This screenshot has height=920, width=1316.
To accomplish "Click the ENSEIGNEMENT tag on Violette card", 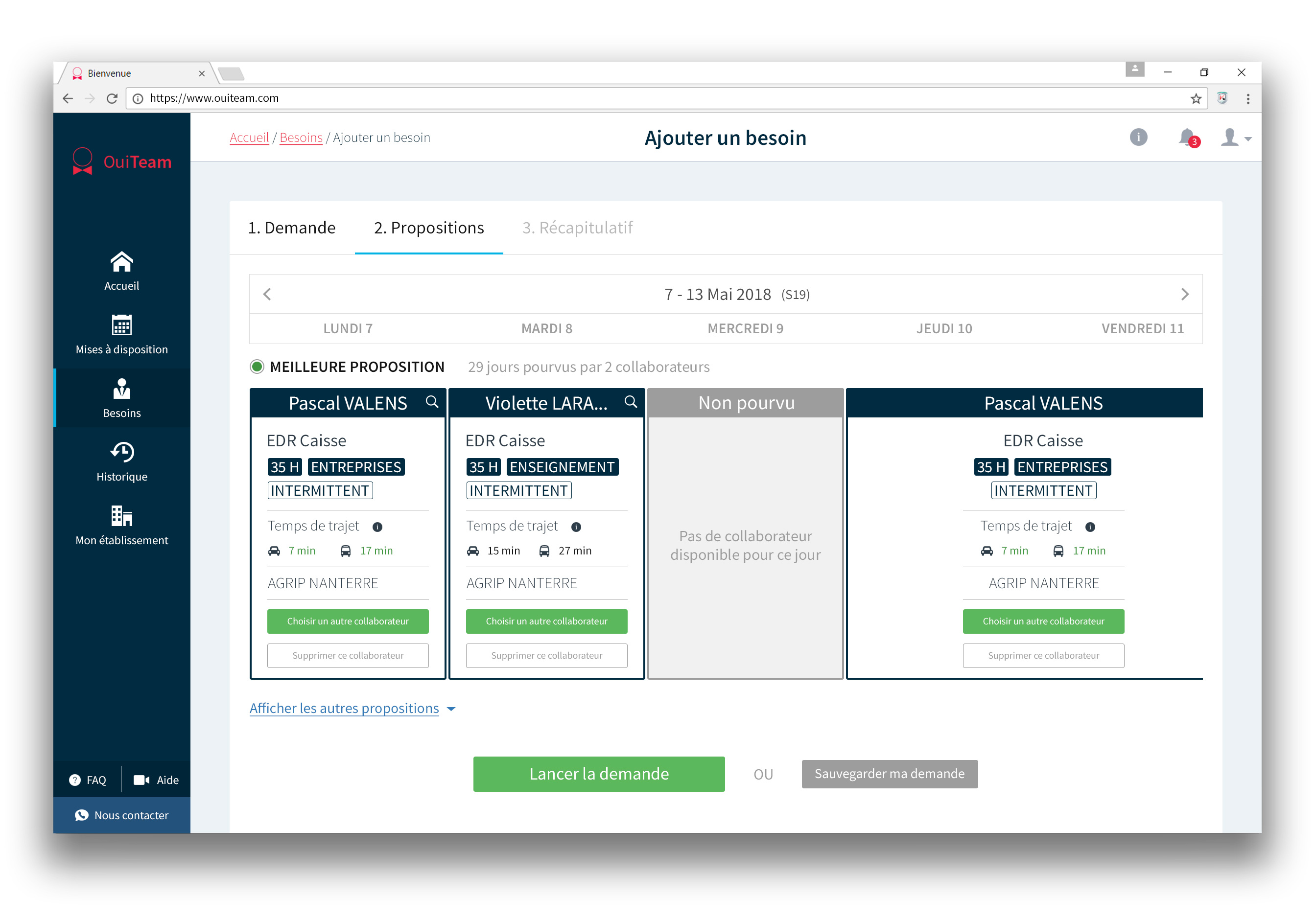I will coord(562,467).
